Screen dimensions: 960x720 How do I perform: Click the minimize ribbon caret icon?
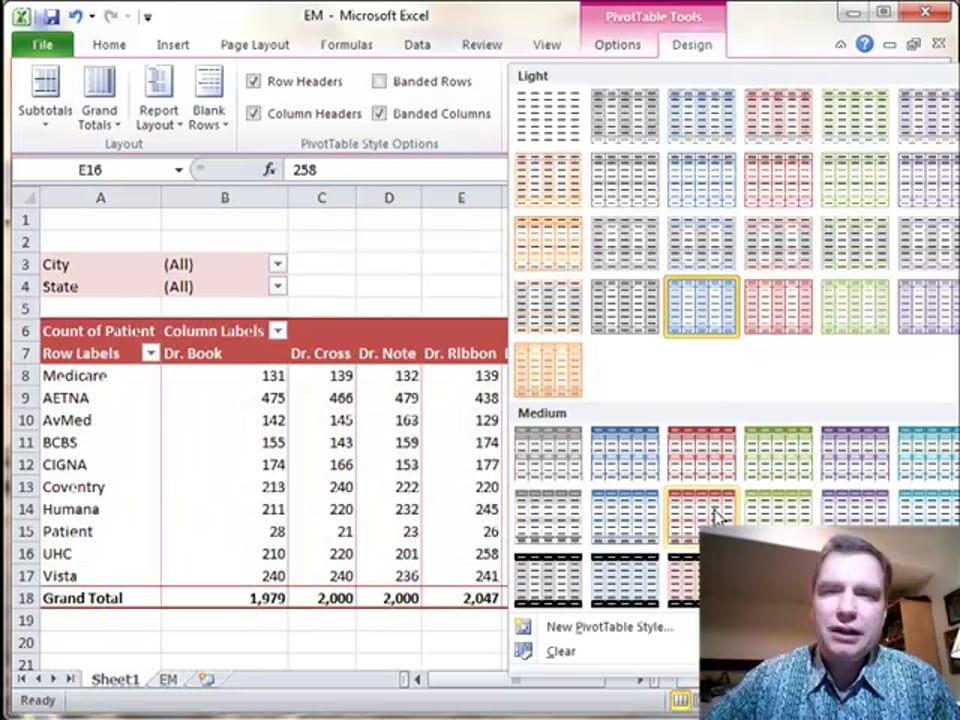click(x=841, y=44)
